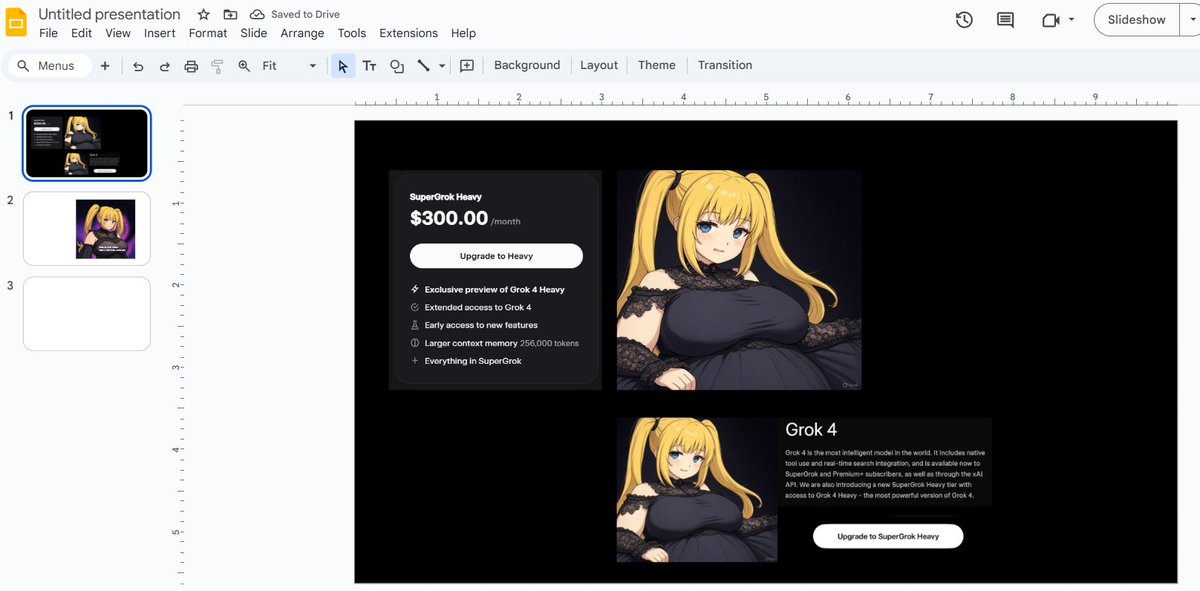This screenshot has height=591, width=1200.
Task: Open version history
Action: point(963,19)
